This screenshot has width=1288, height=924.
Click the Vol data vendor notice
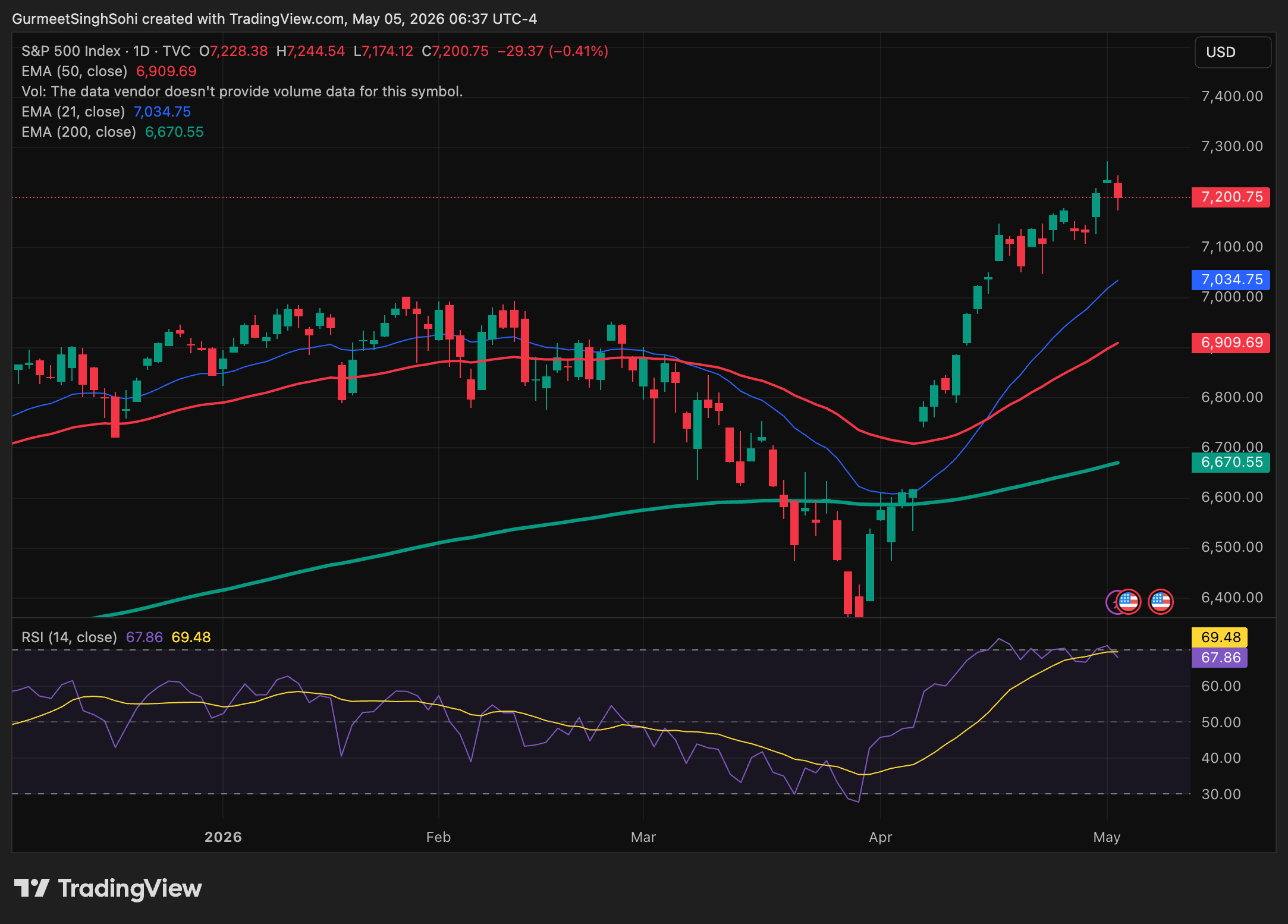[242, 92]
